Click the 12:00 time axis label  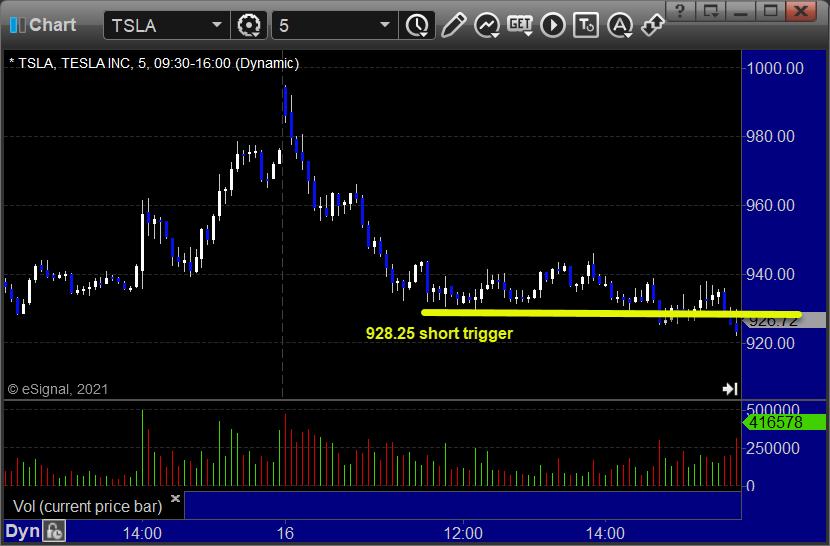pyautogui.click(x=463, y=533)
